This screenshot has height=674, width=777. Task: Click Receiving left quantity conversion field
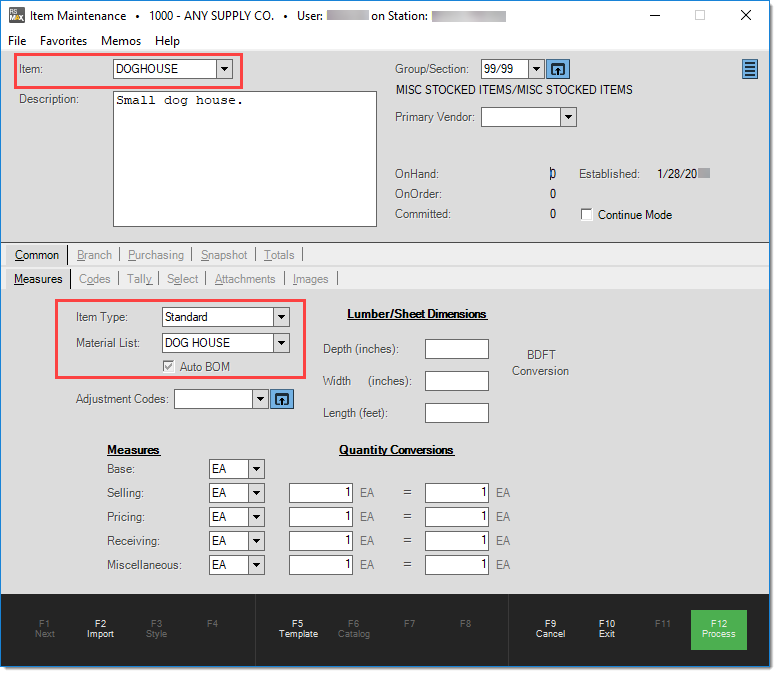pyautogui.click(x=322, y=543)
